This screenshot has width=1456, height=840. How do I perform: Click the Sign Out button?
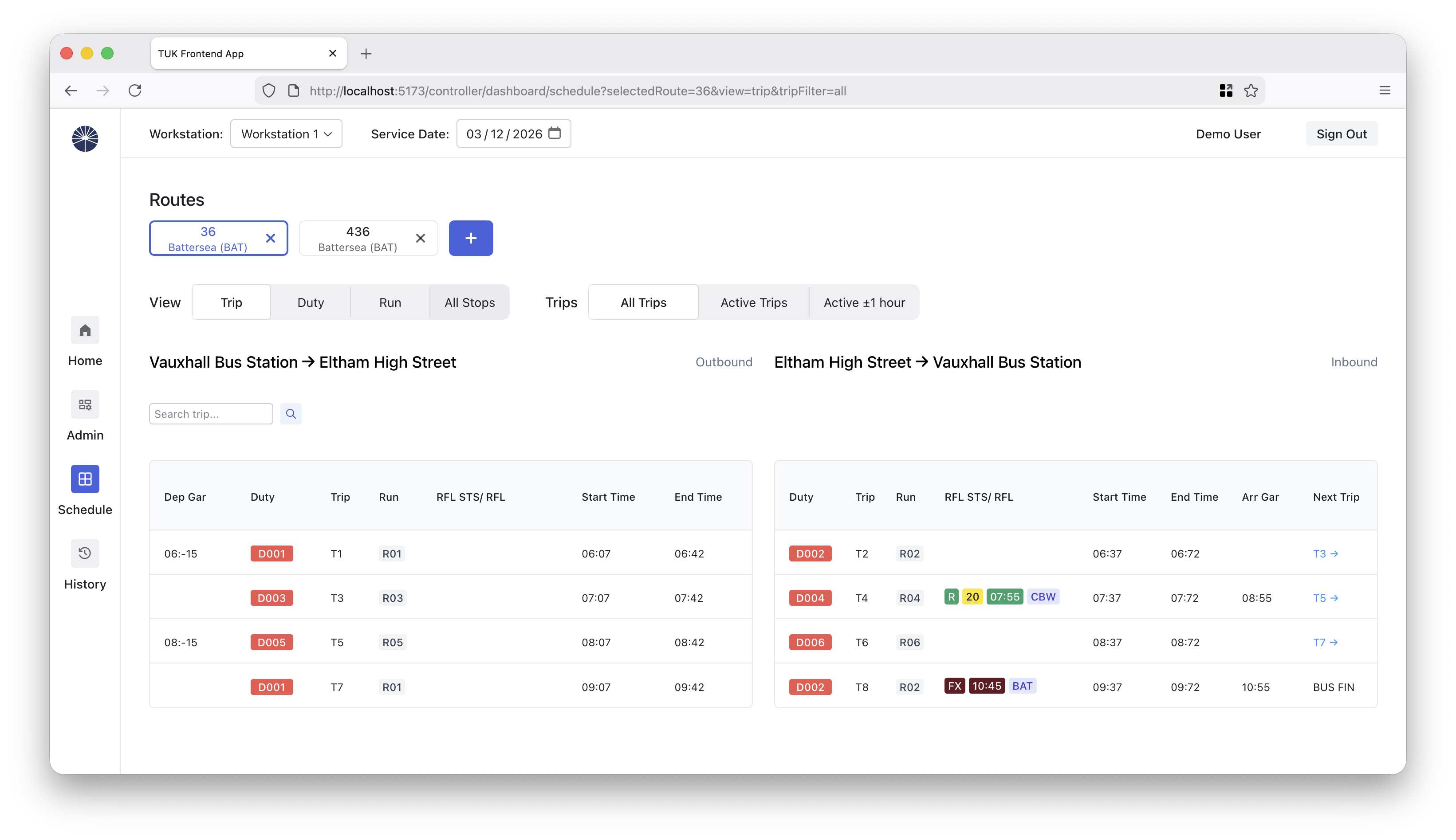tap(1341, 134)
